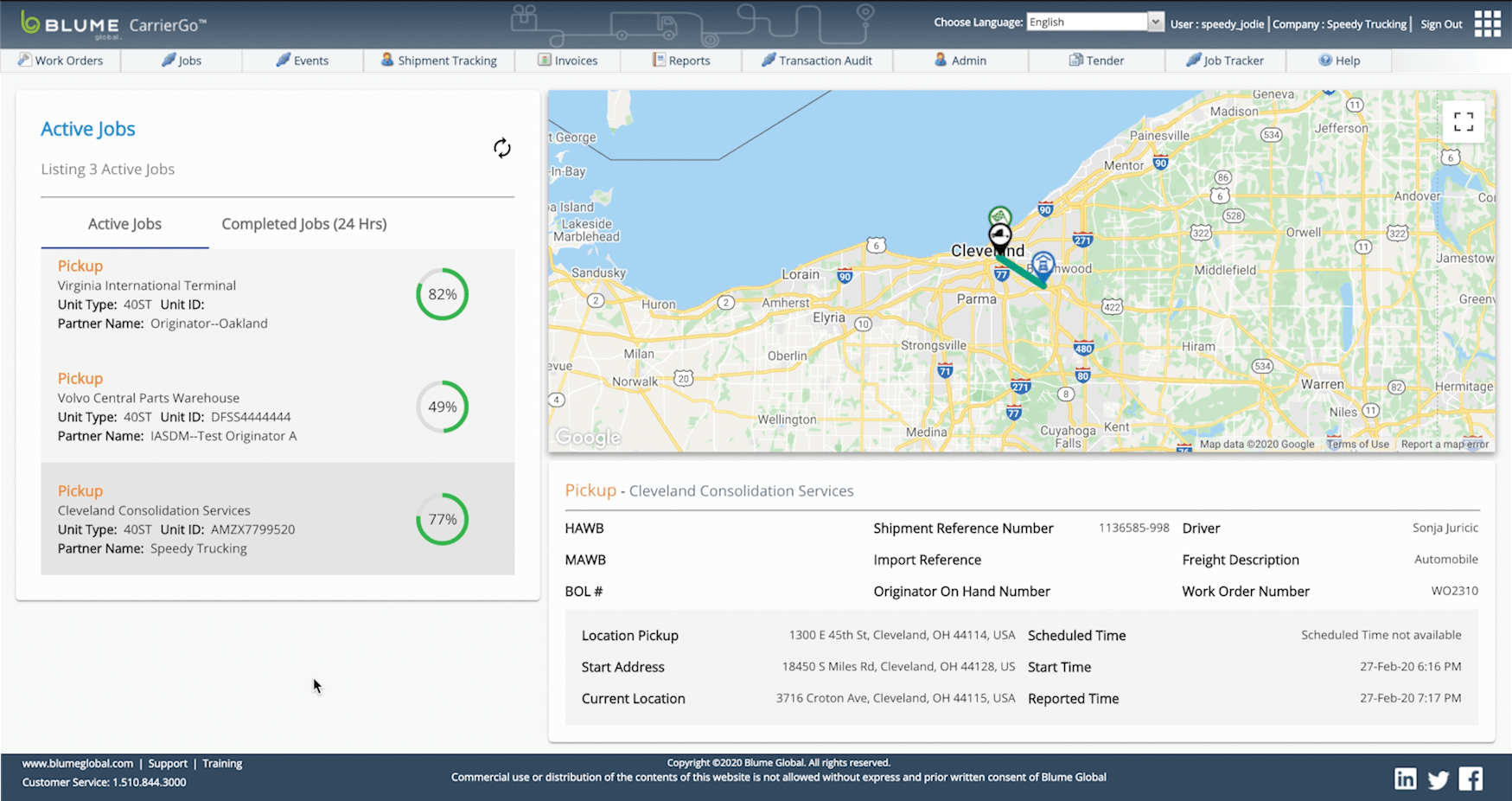Open the LinkedIn footer icon
Image resolution: width=1512 pixels, height=801 pixels.
[1406, 779]
